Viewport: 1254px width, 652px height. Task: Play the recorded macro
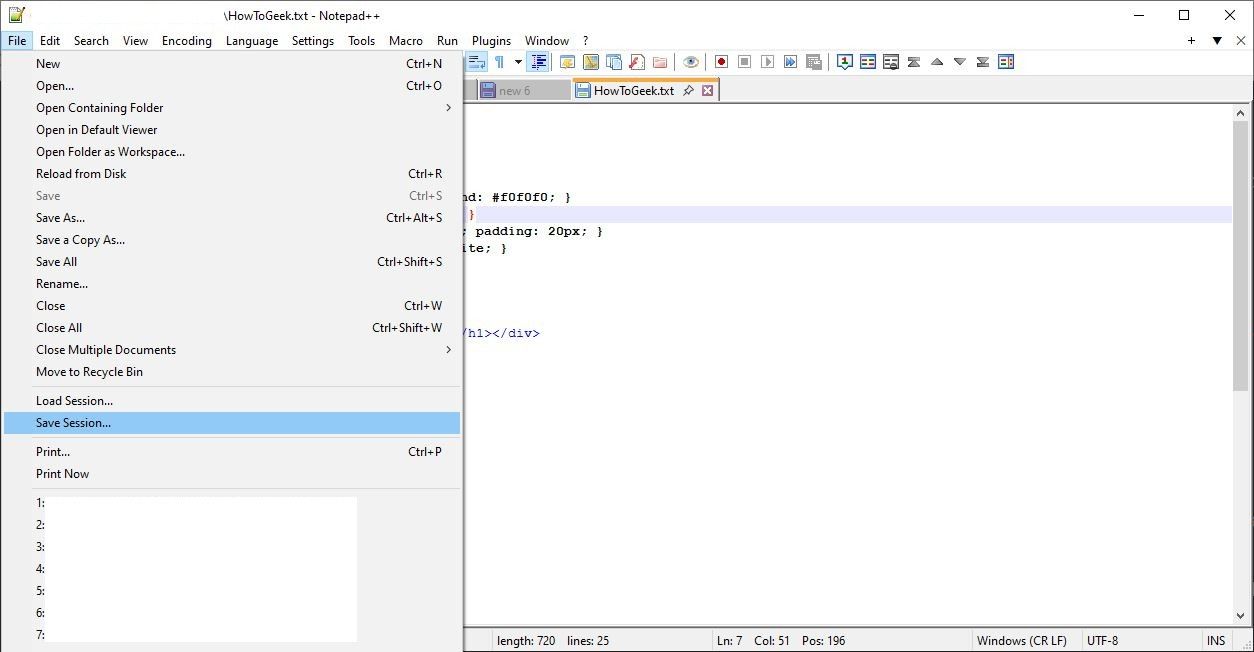click(x=767, y=61)
